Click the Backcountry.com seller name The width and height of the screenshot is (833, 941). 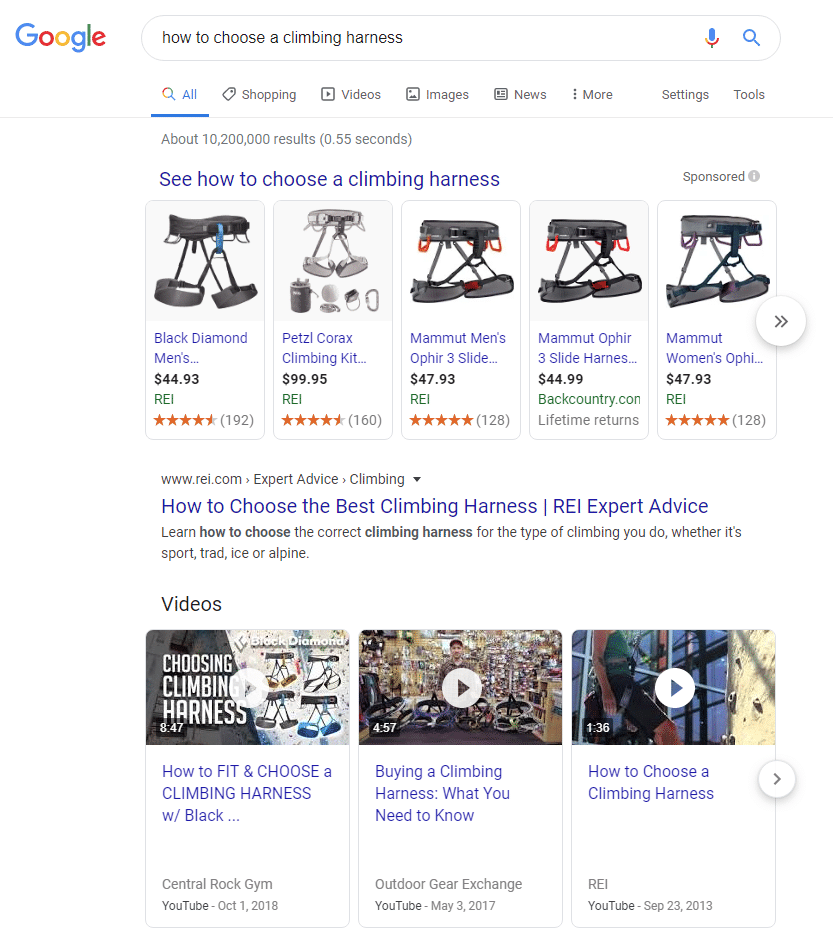[x=589, y=400]
